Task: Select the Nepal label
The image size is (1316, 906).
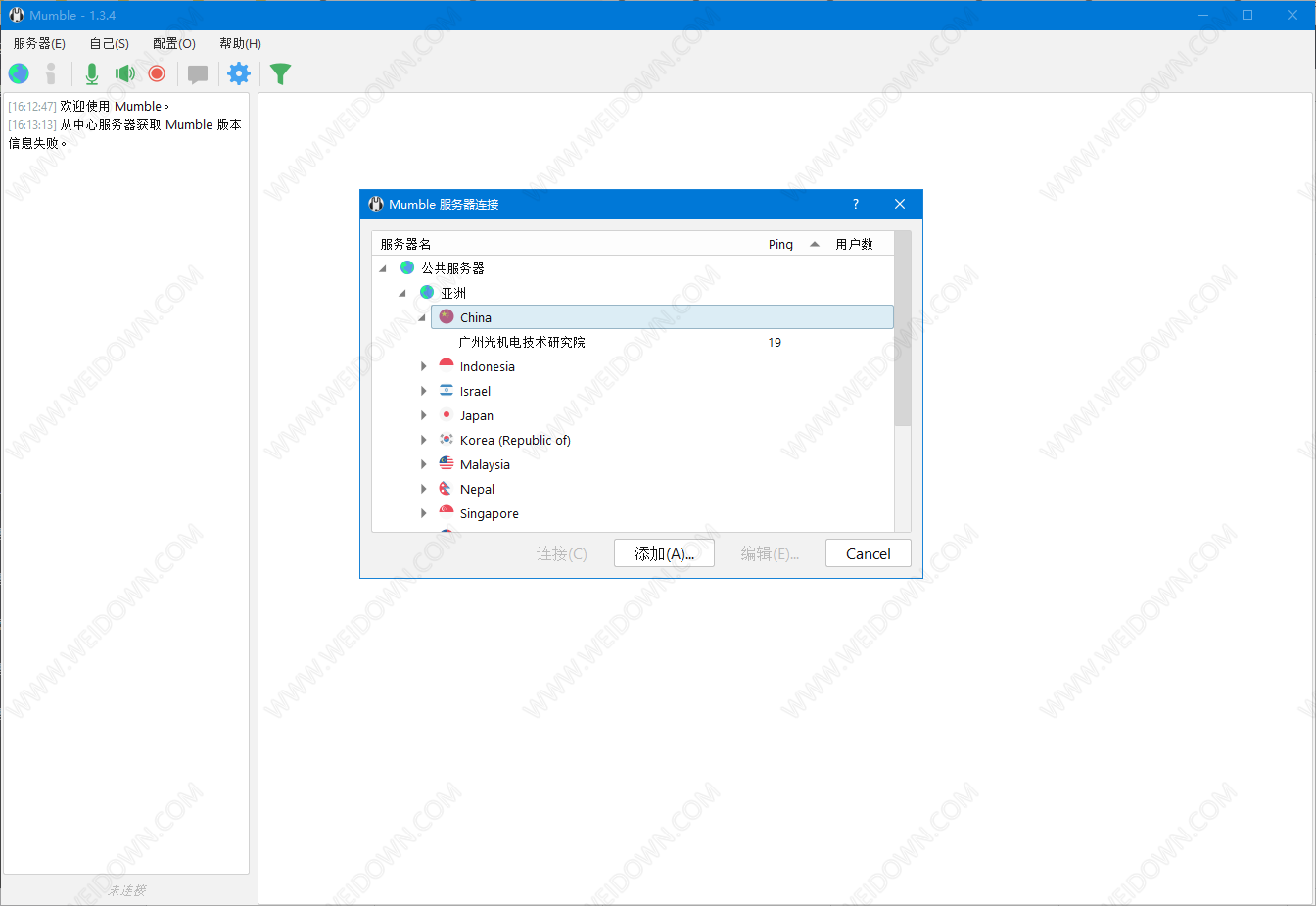Action: coord(478,489)
